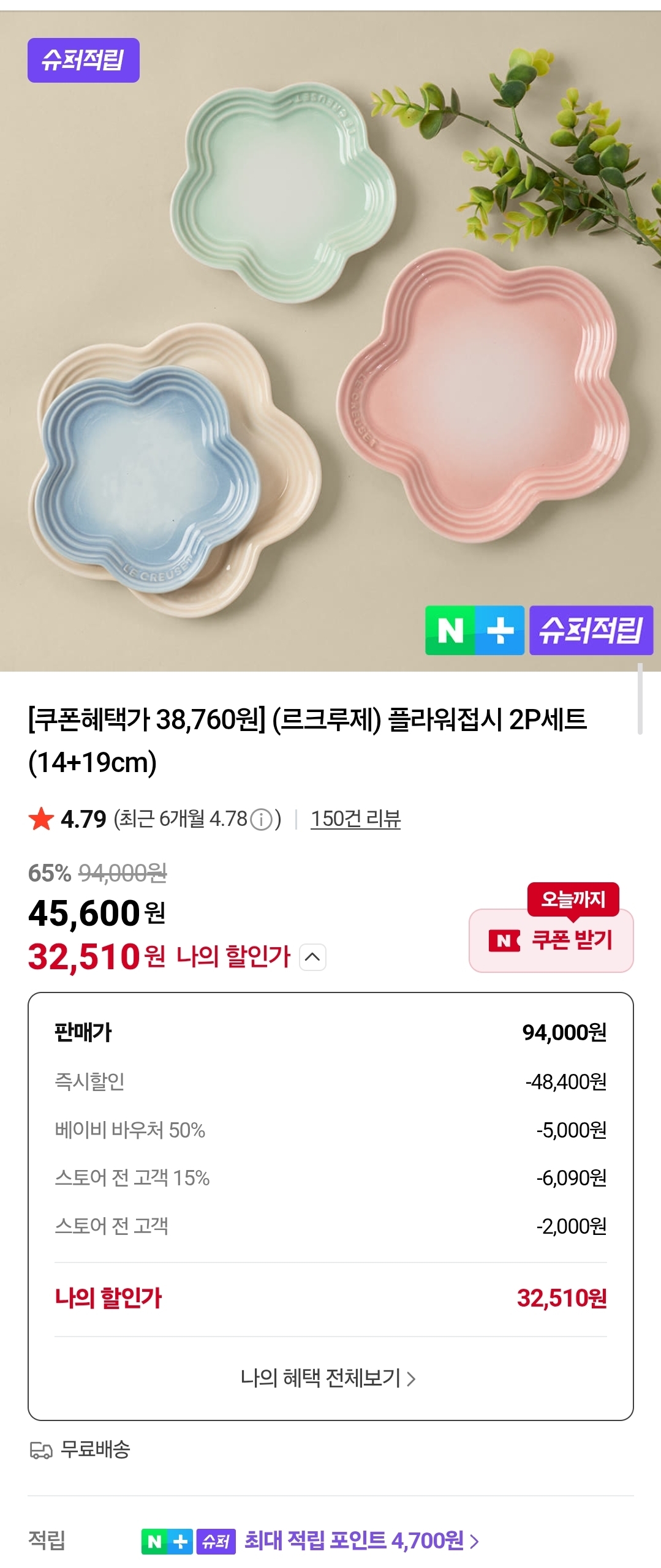Tap the 32,510원 나의 할인가 price
Screen dimensions: 661x1568
pos(97,957)
